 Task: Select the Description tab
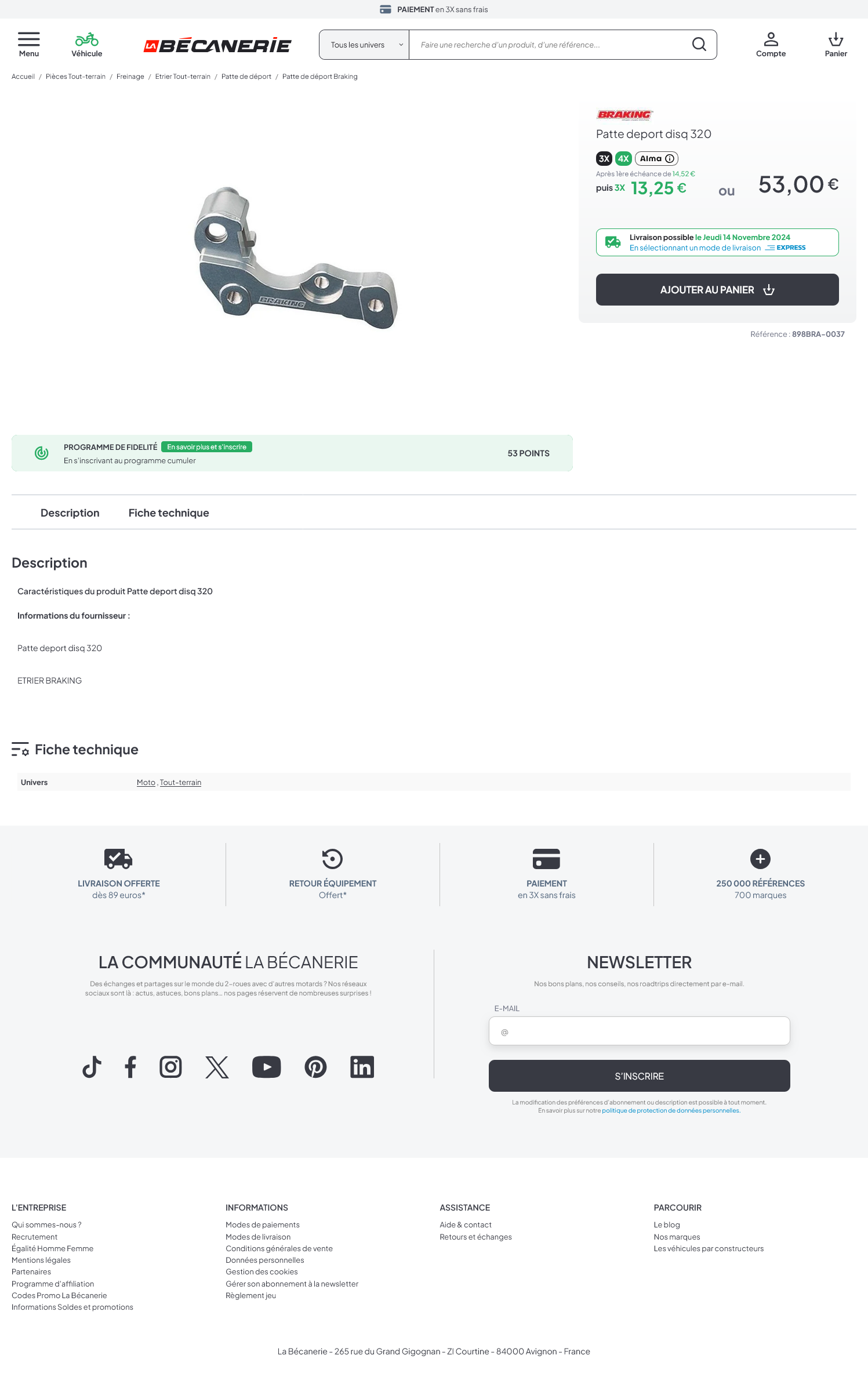click(70, 513)
